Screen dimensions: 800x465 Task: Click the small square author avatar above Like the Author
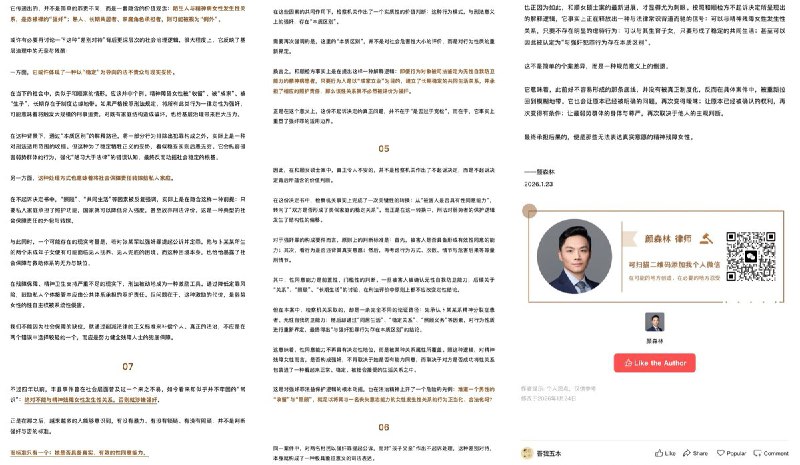655,322
